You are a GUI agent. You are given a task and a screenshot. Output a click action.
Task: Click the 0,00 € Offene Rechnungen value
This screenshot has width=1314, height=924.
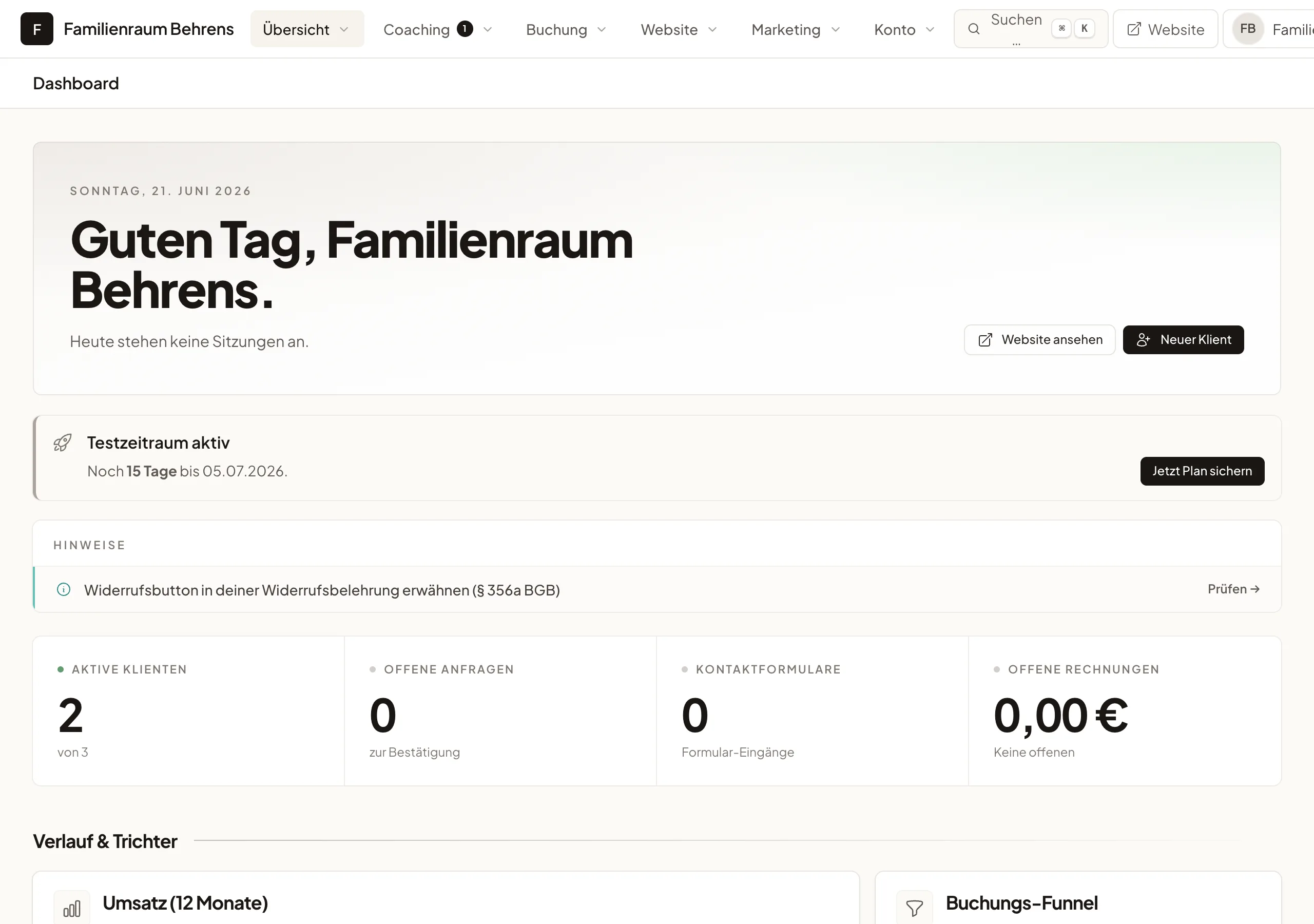1060,716
